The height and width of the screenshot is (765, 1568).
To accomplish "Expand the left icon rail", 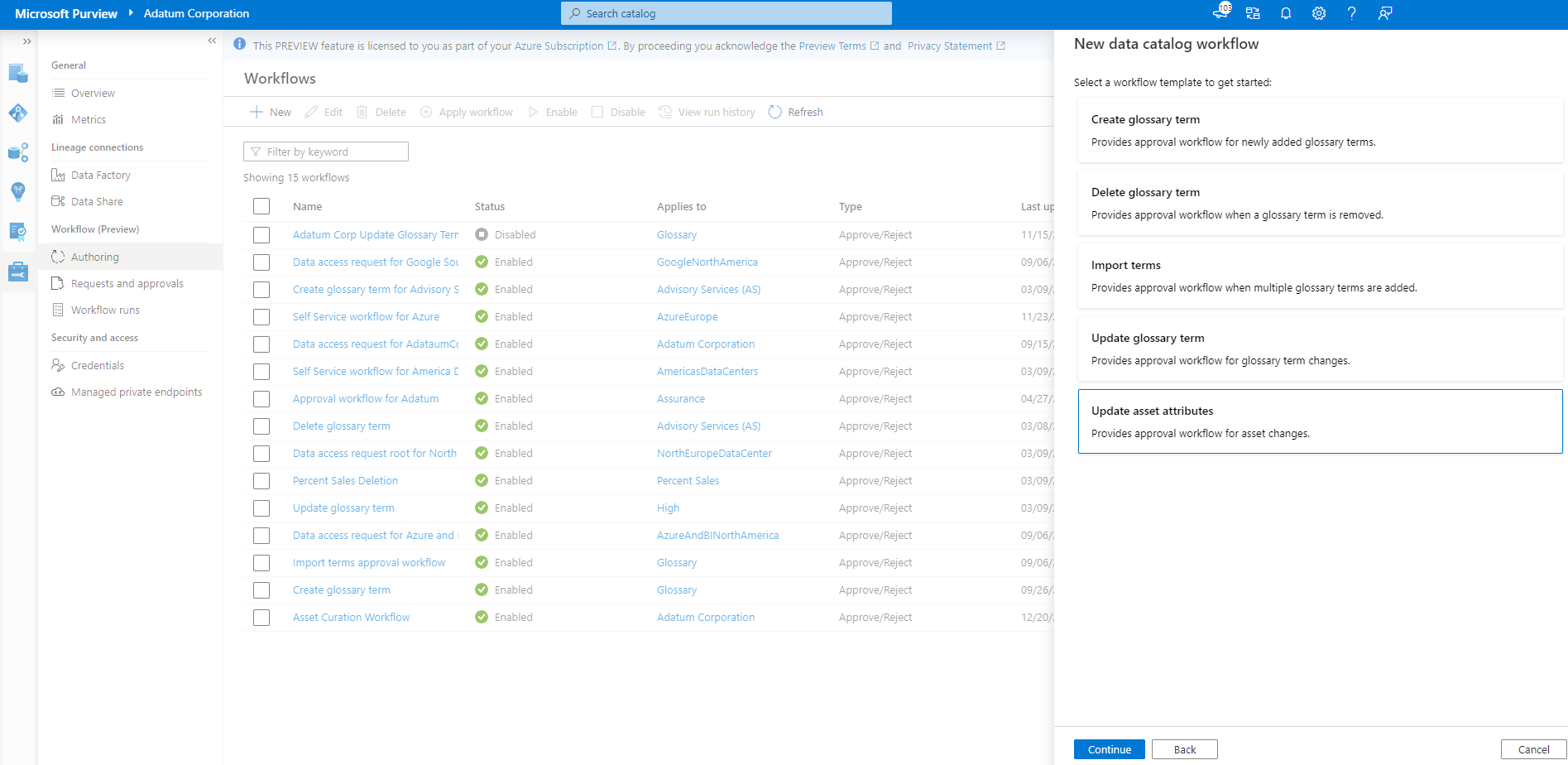I will coord(26,41).
